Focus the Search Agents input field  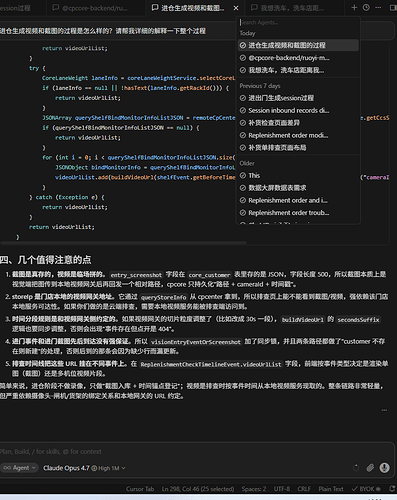click(298, 22)
